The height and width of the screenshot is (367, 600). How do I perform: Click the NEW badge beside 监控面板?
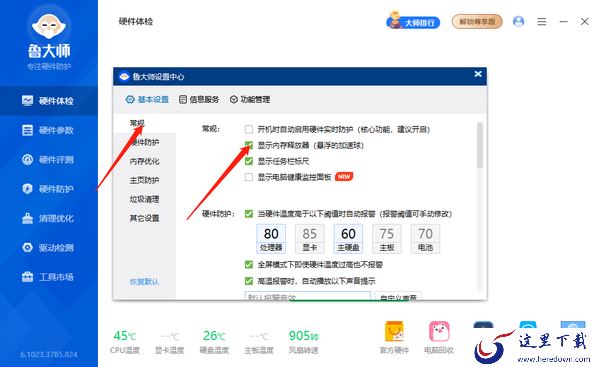(344, 177)
